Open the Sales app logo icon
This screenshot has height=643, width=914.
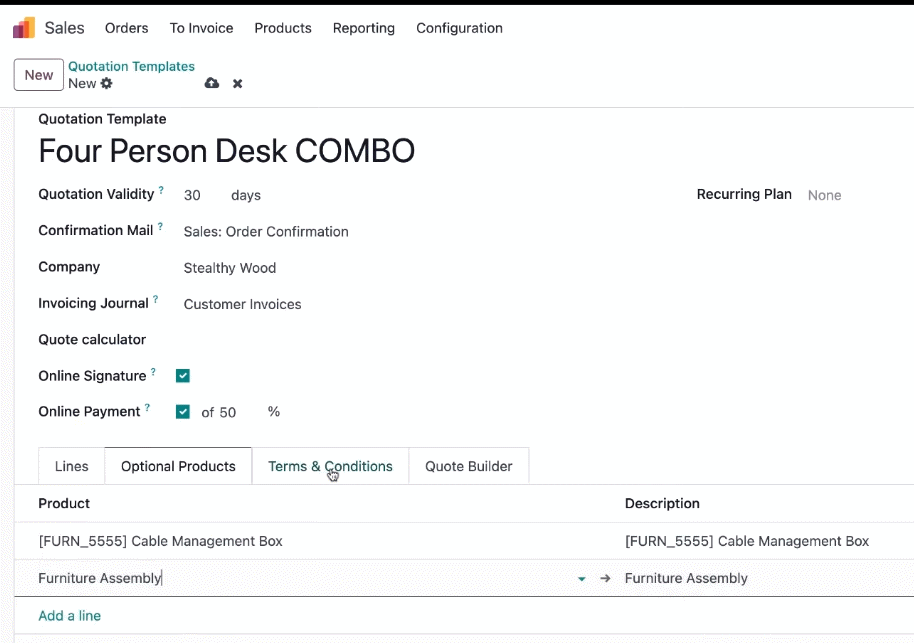(24, 27)
